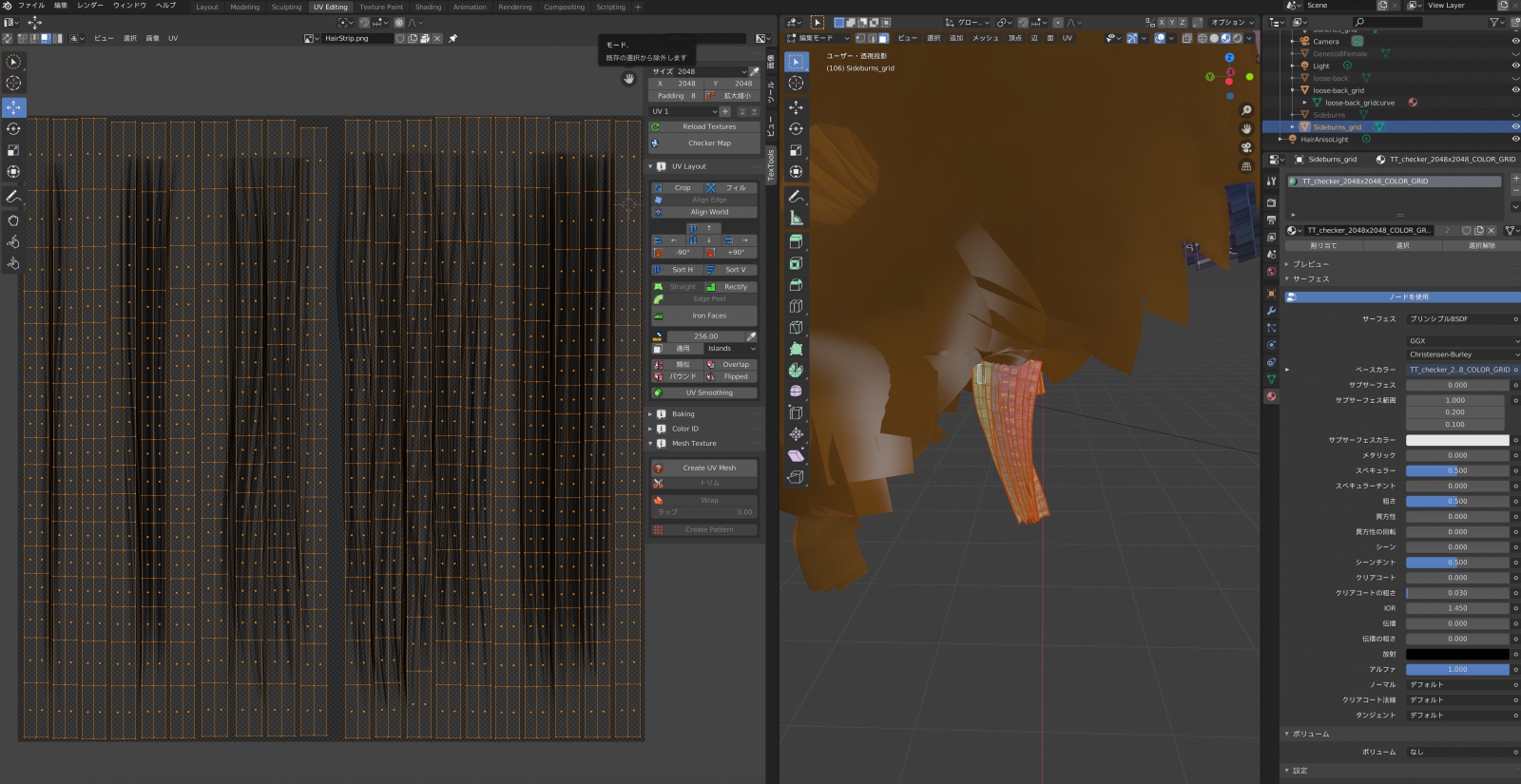Select face select mode in 3D viewport header
Screen dimensions: 1521x784
883,38
